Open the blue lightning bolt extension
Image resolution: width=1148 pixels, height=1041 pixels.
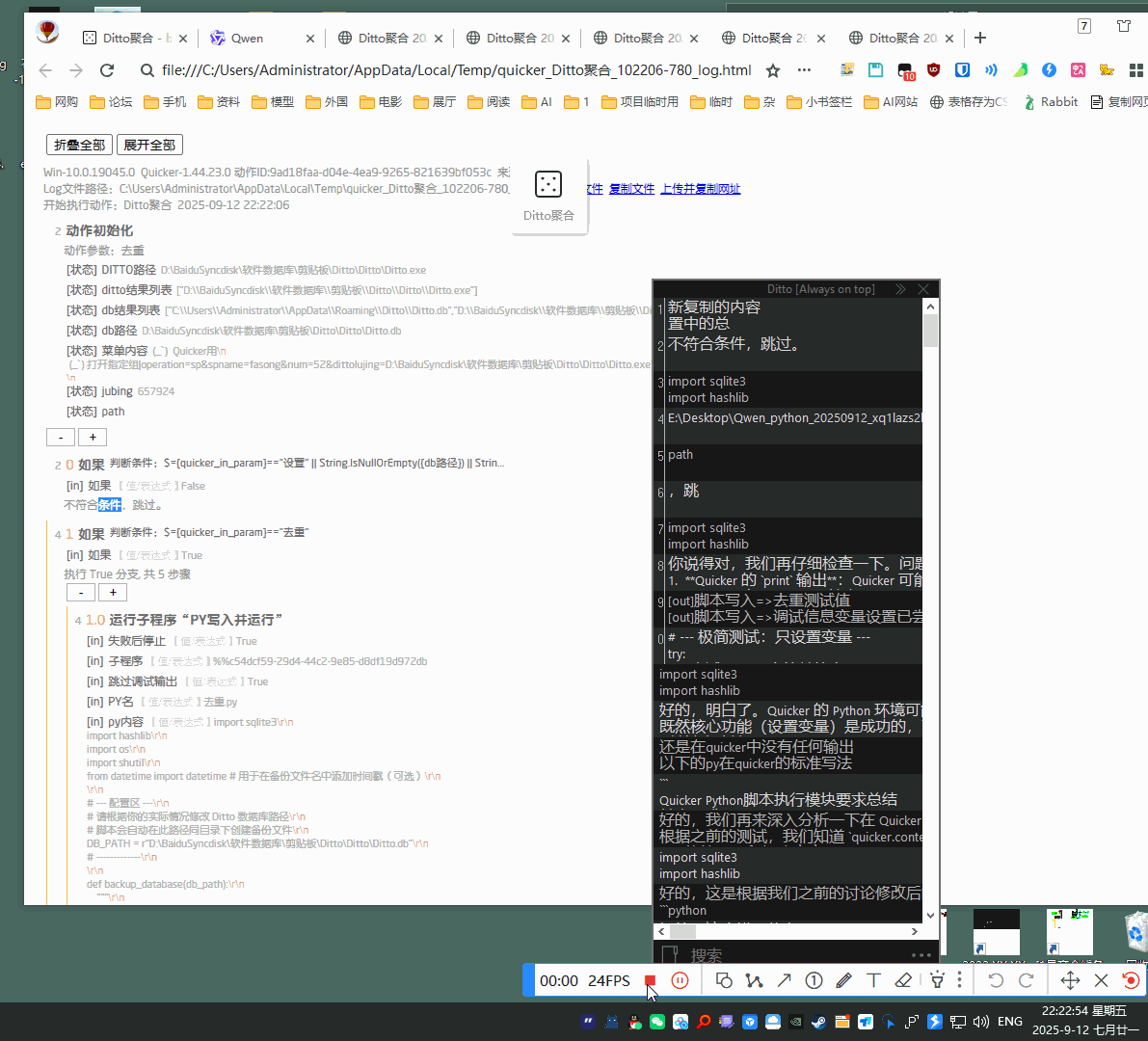click(1049, 70)
